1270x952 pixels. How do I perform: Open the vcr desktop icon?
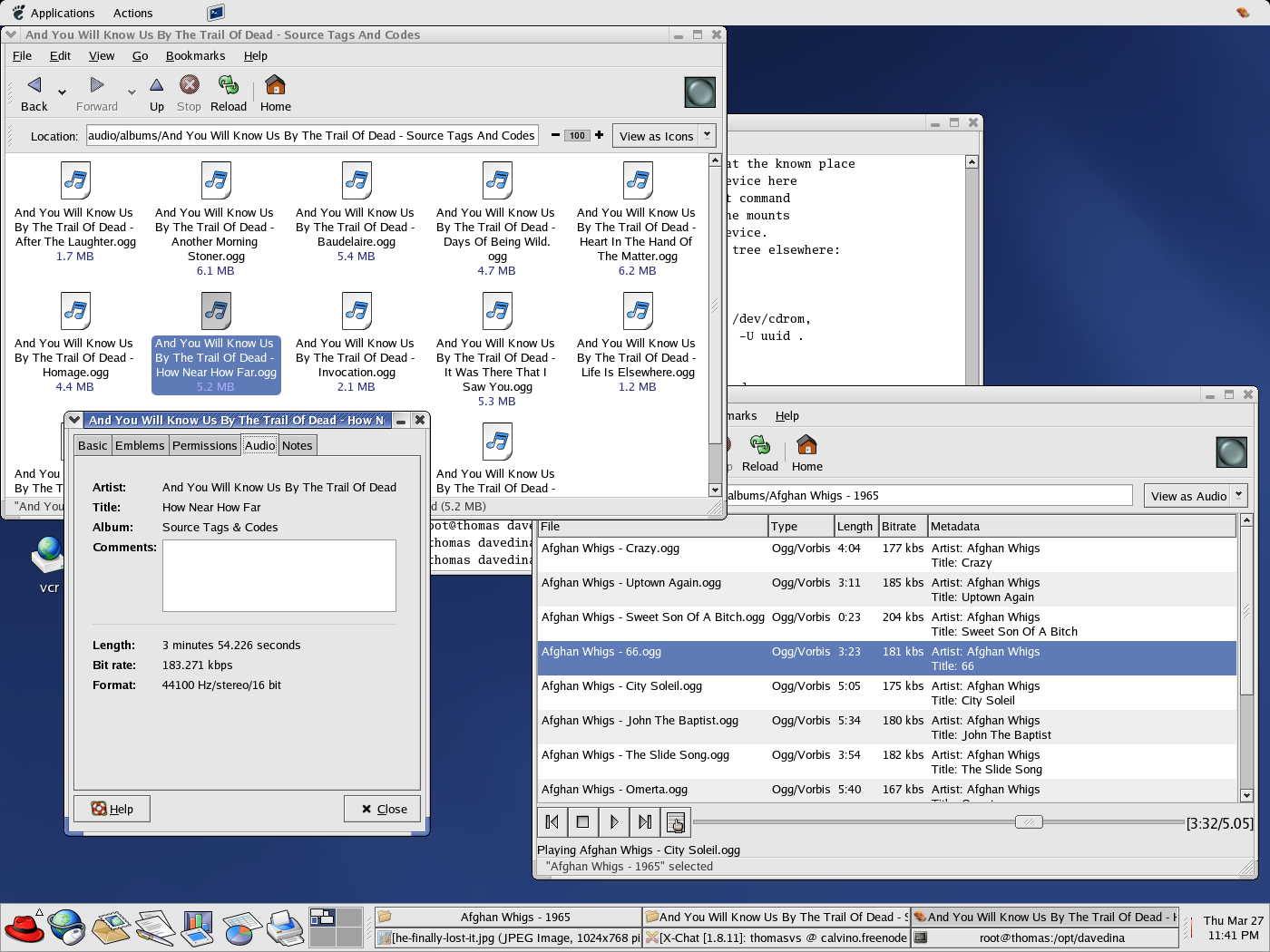pyautogui.click(x=49, y=565)
